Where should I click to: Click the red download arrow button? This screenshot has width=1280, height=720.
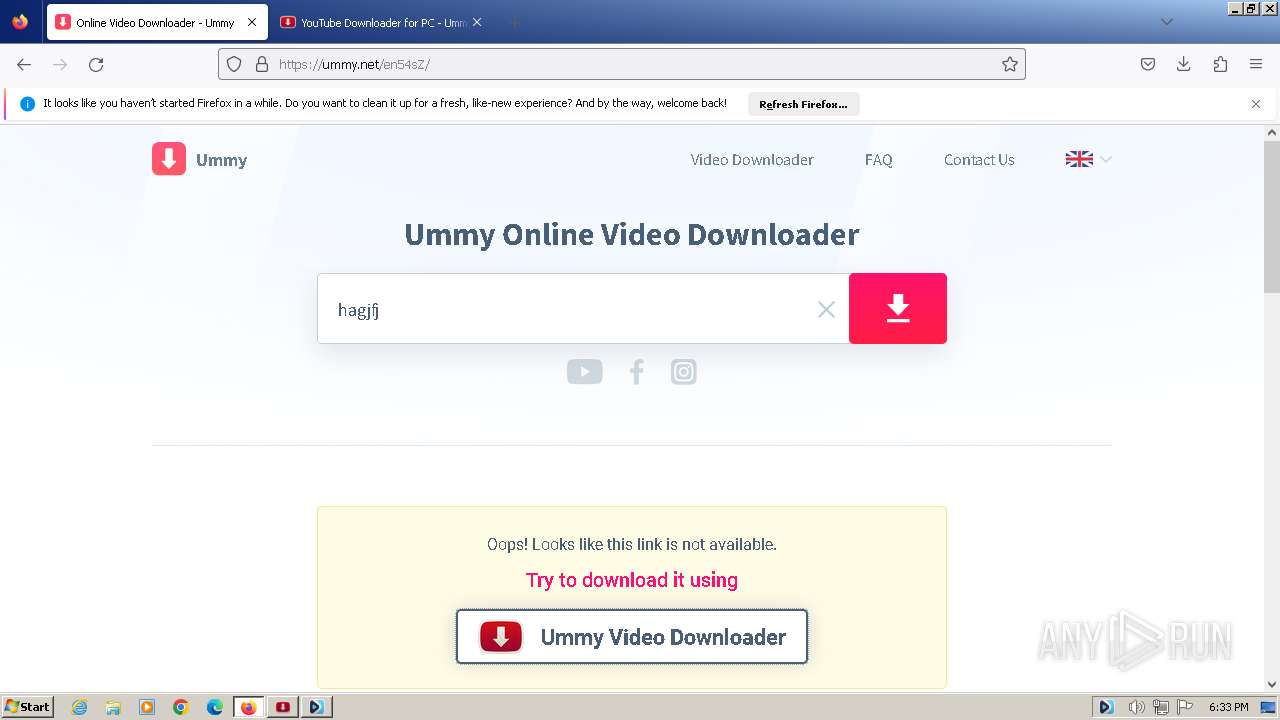pos(898,308)
